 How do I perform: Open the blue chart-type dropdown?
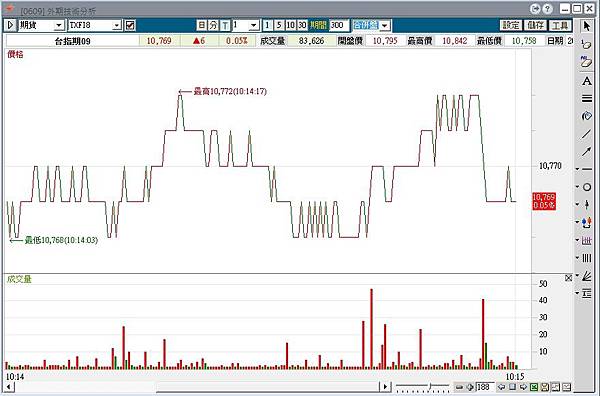385,25
